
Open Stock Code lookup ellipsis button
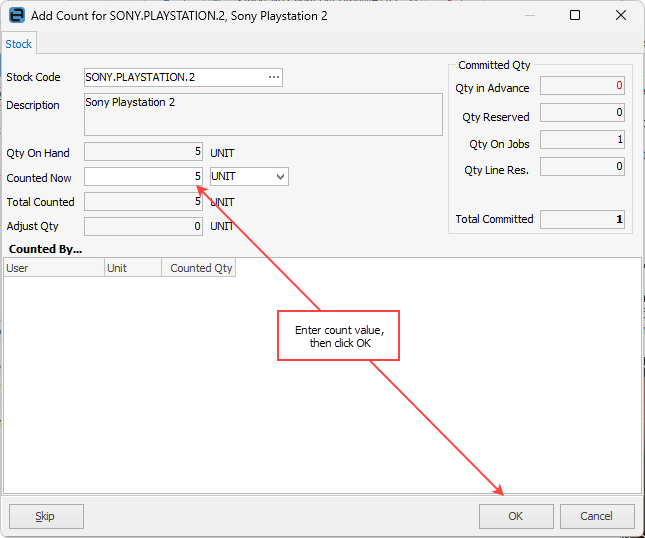click(x=274, y=77)
